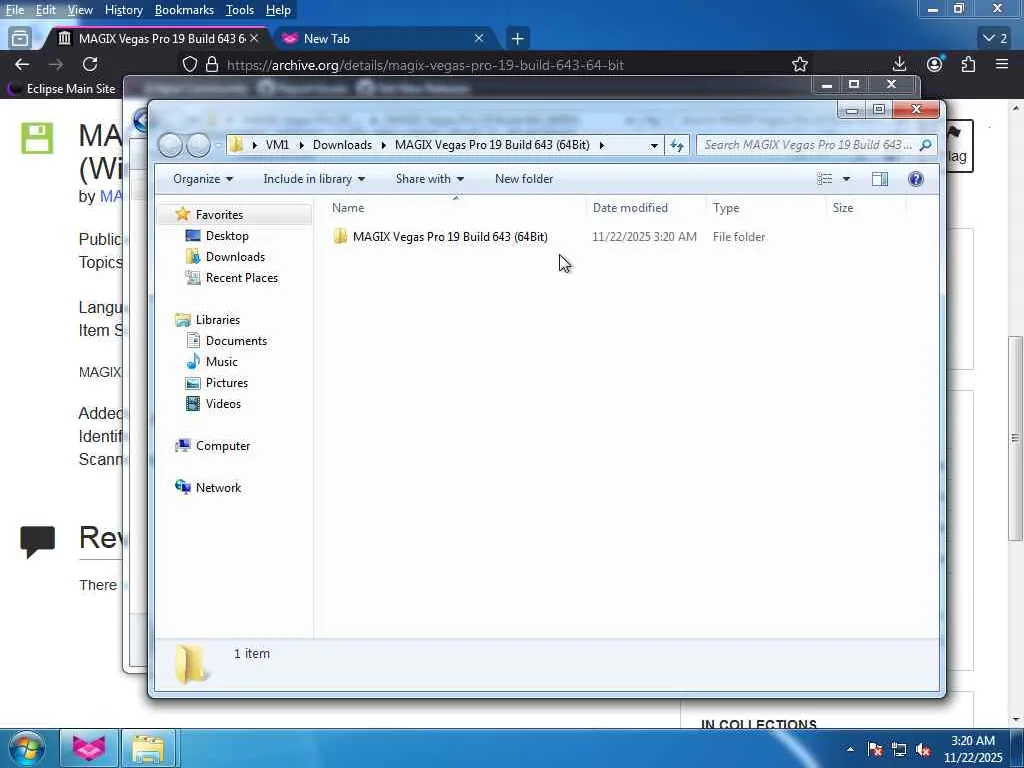Viewport: 1024px width, 768px height.
Task: Click the Explorer back navigation button
Action: [170, 145]
